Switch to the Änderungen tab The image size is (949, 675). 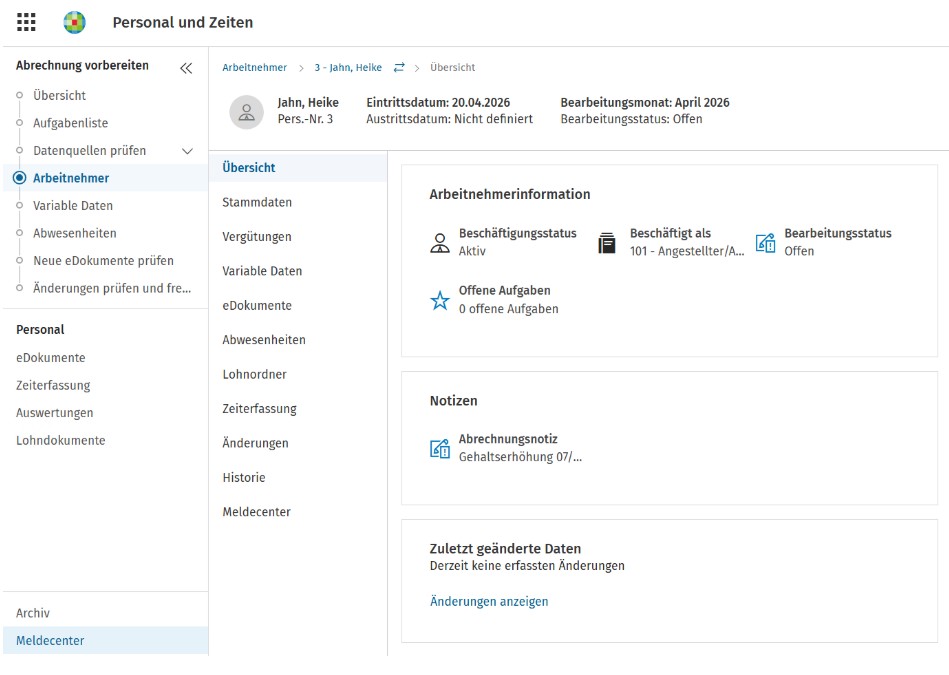point(255,443)
